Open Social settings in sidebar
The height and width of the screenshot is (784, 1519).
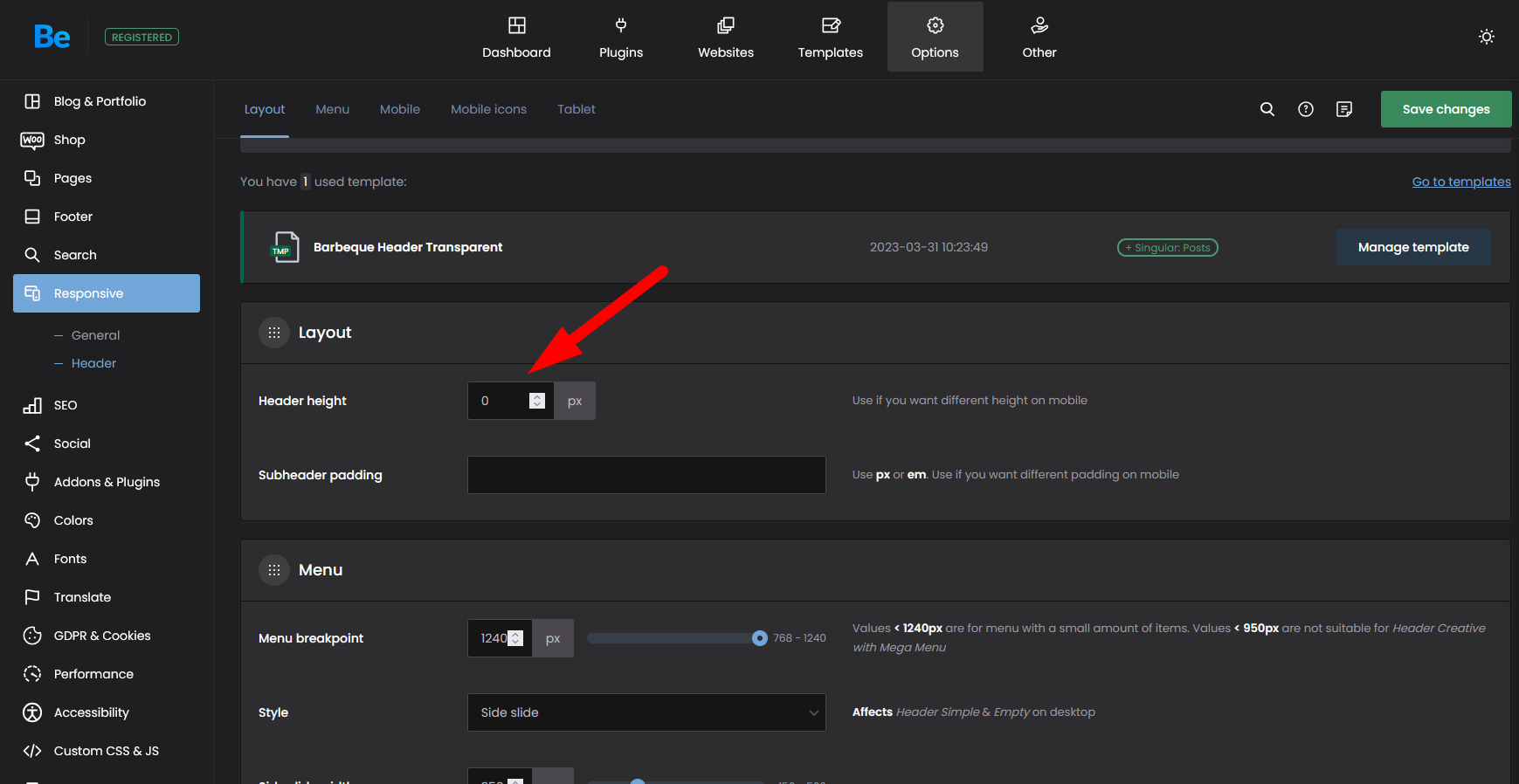click(107, 444)
